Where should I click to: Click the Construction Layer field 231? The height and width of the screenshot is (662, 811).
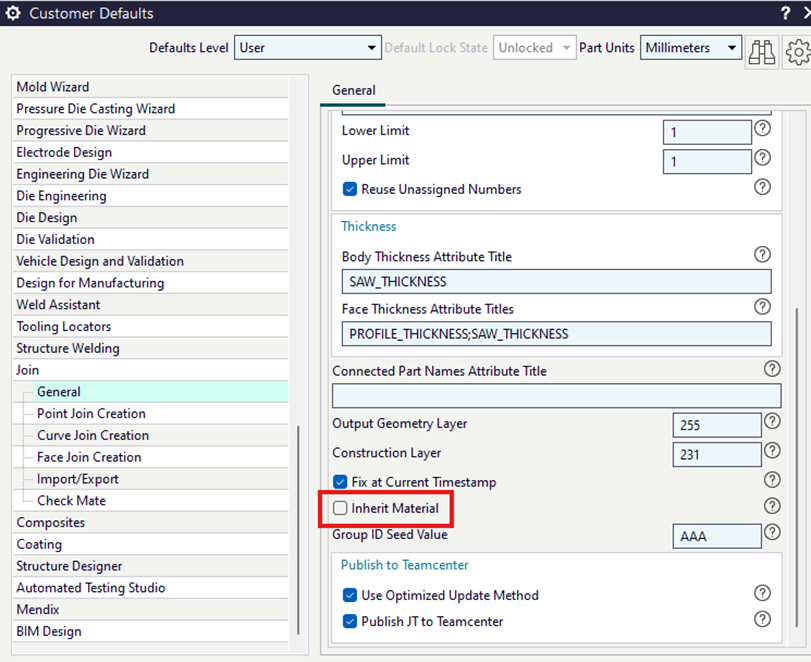717,455
